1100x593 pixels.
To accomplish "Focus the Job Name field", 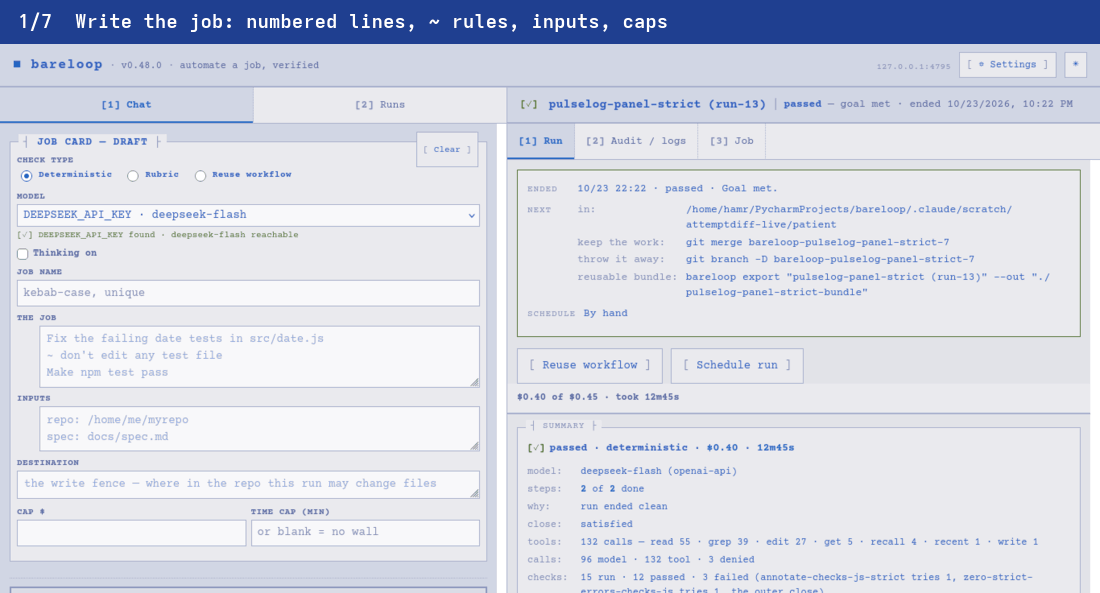I will [x=248, y=293].
